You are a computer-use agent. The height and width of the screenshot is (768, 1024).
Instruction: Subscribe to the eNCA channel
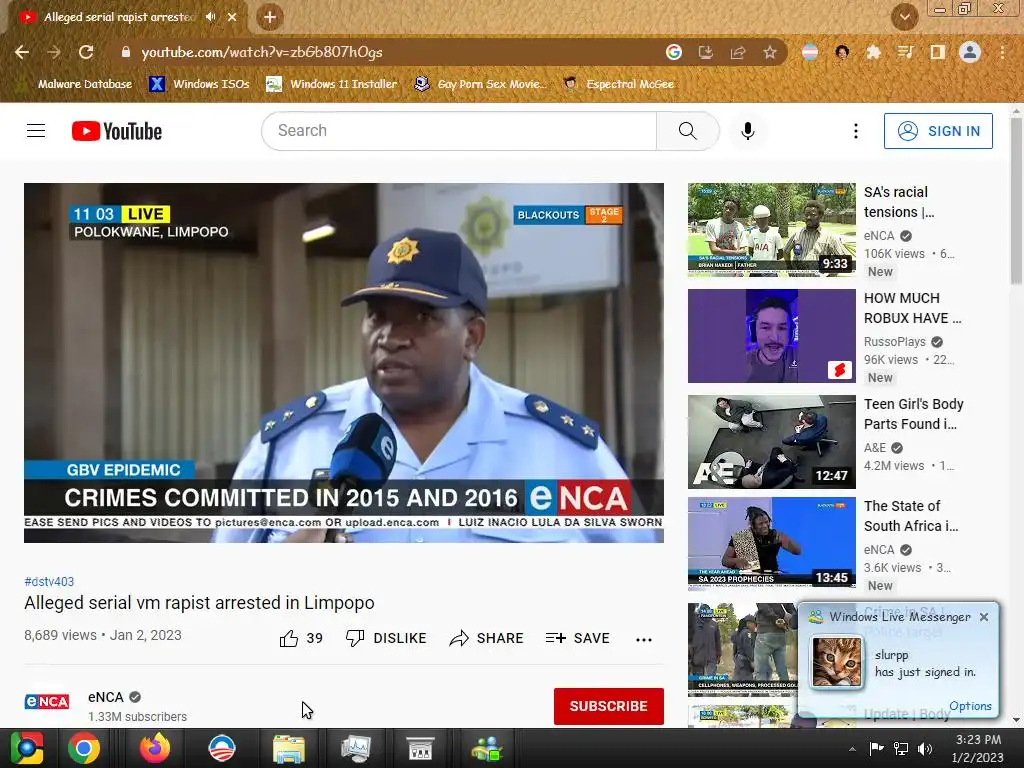tap(609, 706)
